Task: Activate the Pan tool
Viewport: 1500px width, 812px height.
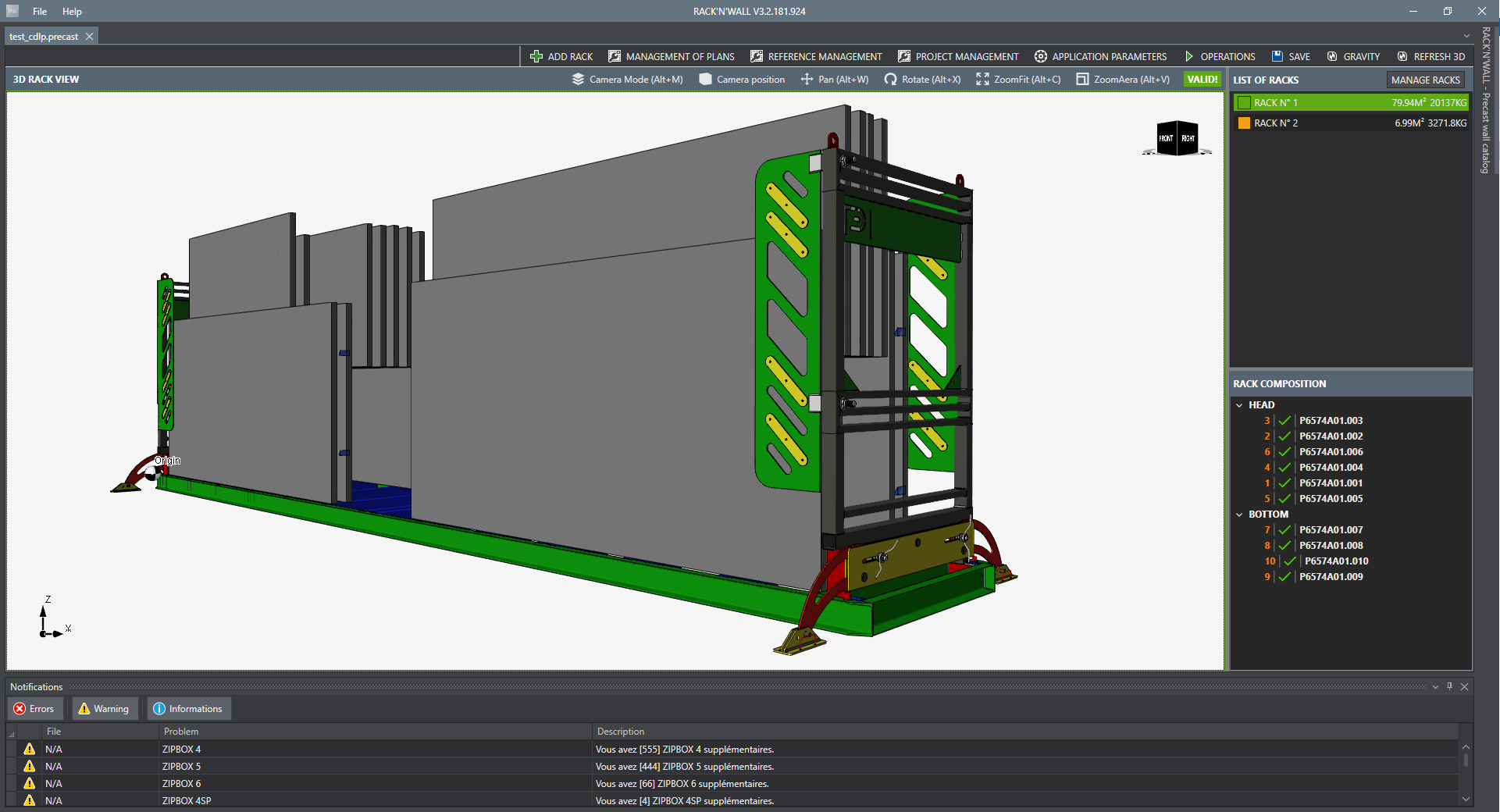Action: (x=835, y=80)
